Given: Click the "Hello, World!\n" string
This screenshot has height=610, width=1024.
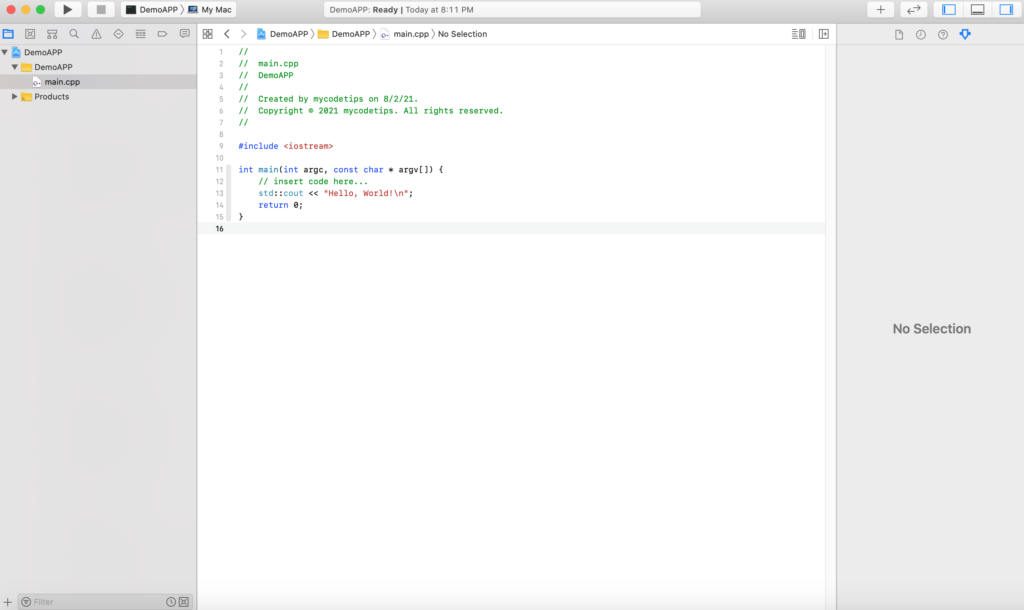Looking at the screenshot, I should point(366,193).
